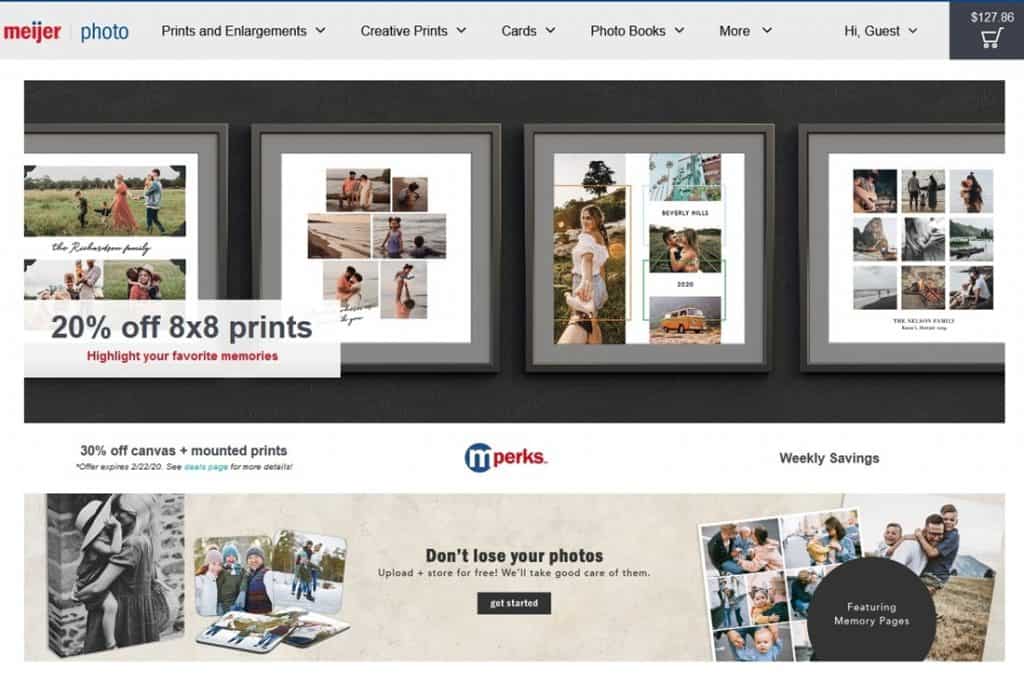
Task: Click the get started button
Action: coord(514,603)
